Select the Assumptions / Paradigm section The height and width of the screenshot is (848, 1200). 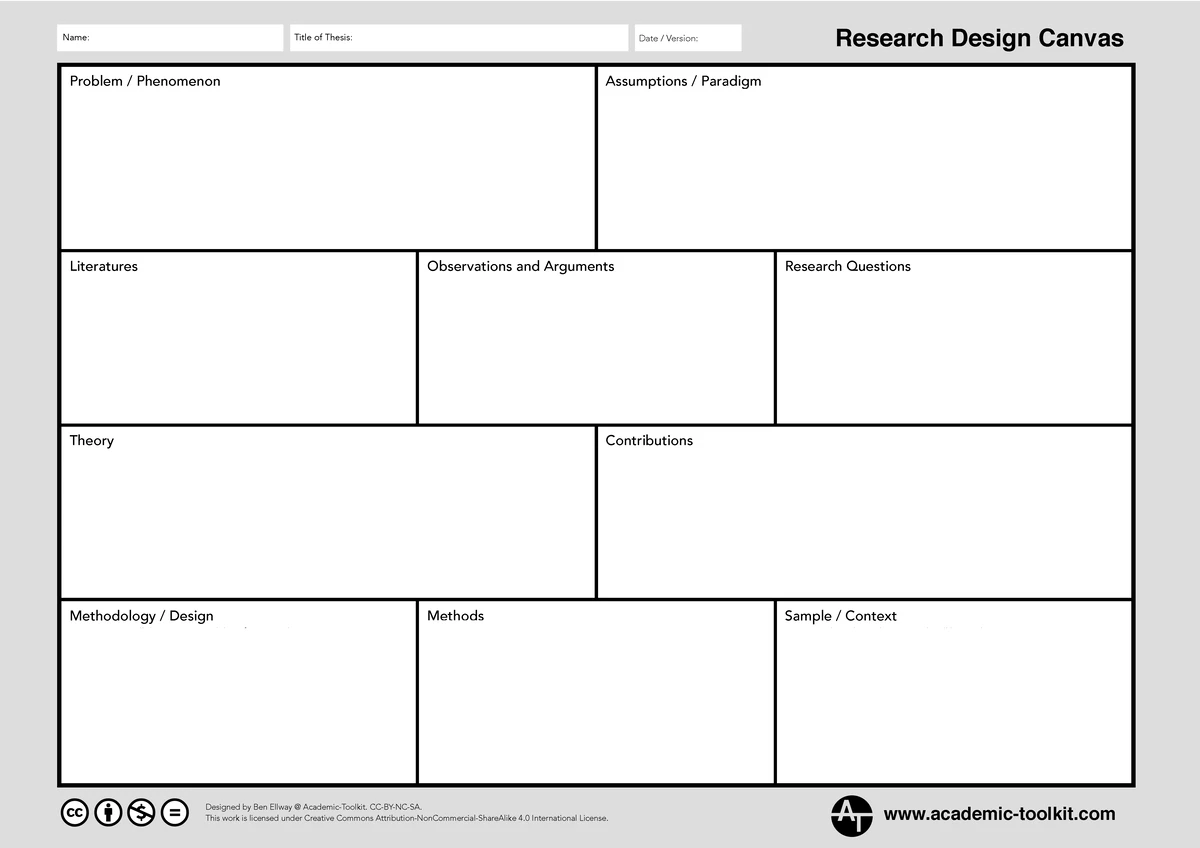pos(865,155)
